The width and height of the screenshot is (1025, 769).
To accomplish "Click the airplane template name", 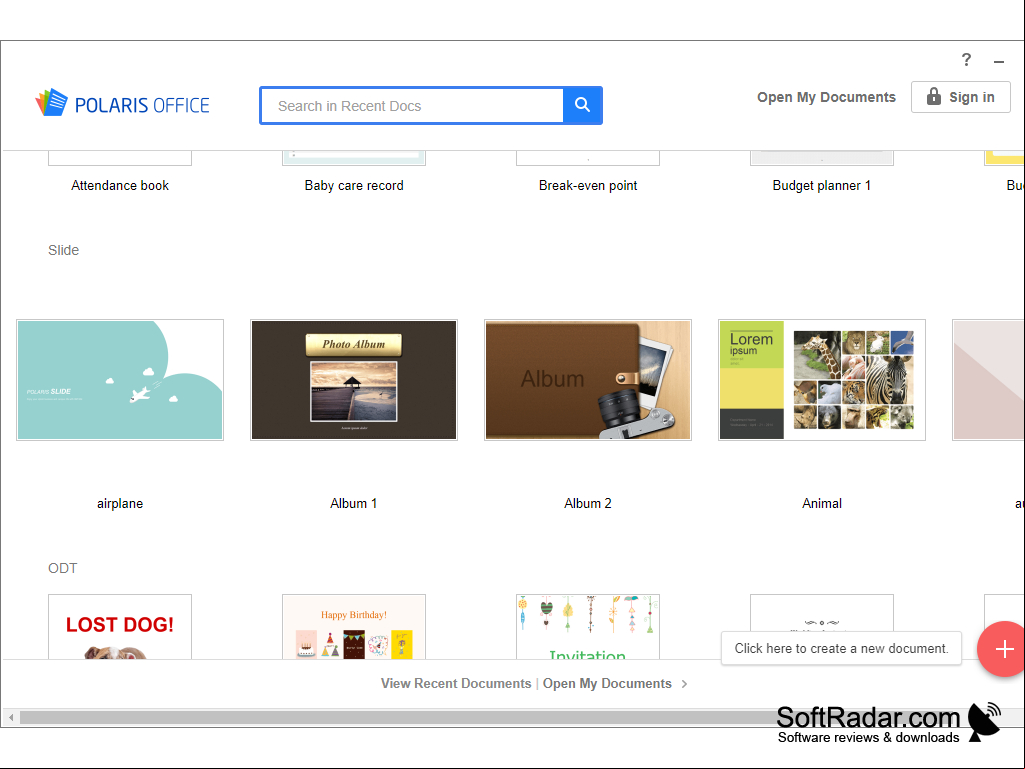I will pos(120,504).
